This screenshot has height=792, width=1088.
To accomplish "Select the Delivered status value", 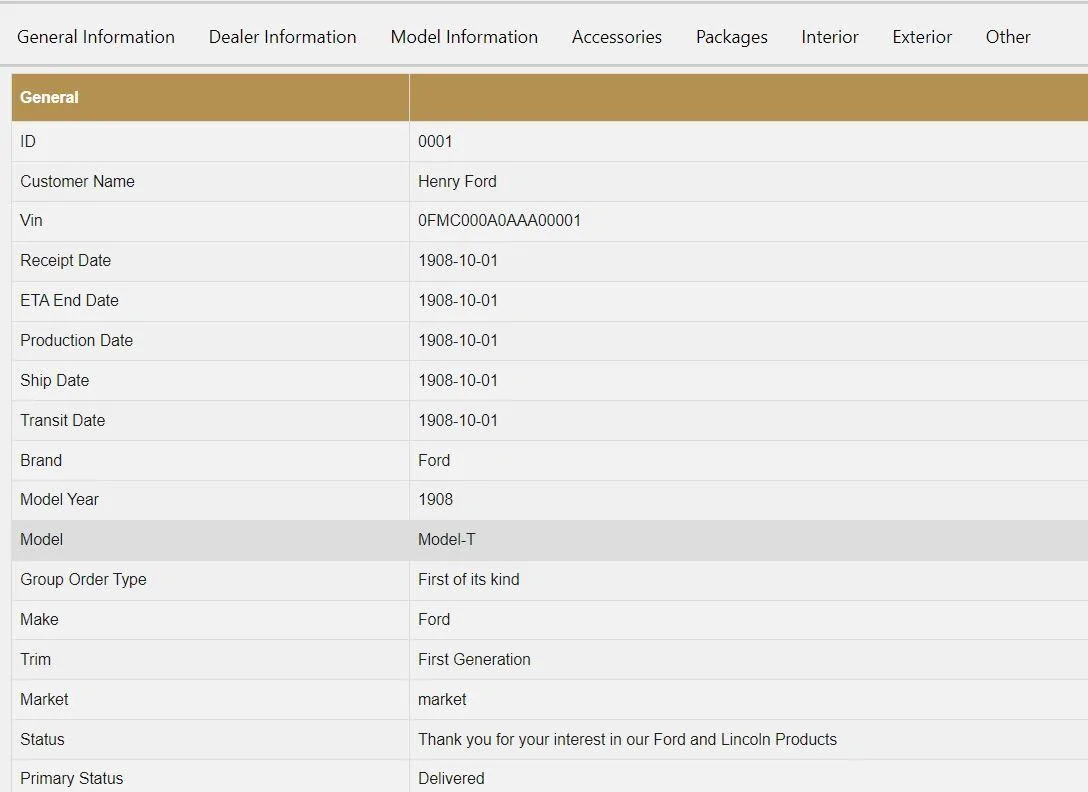I will (x=451, y=779).
